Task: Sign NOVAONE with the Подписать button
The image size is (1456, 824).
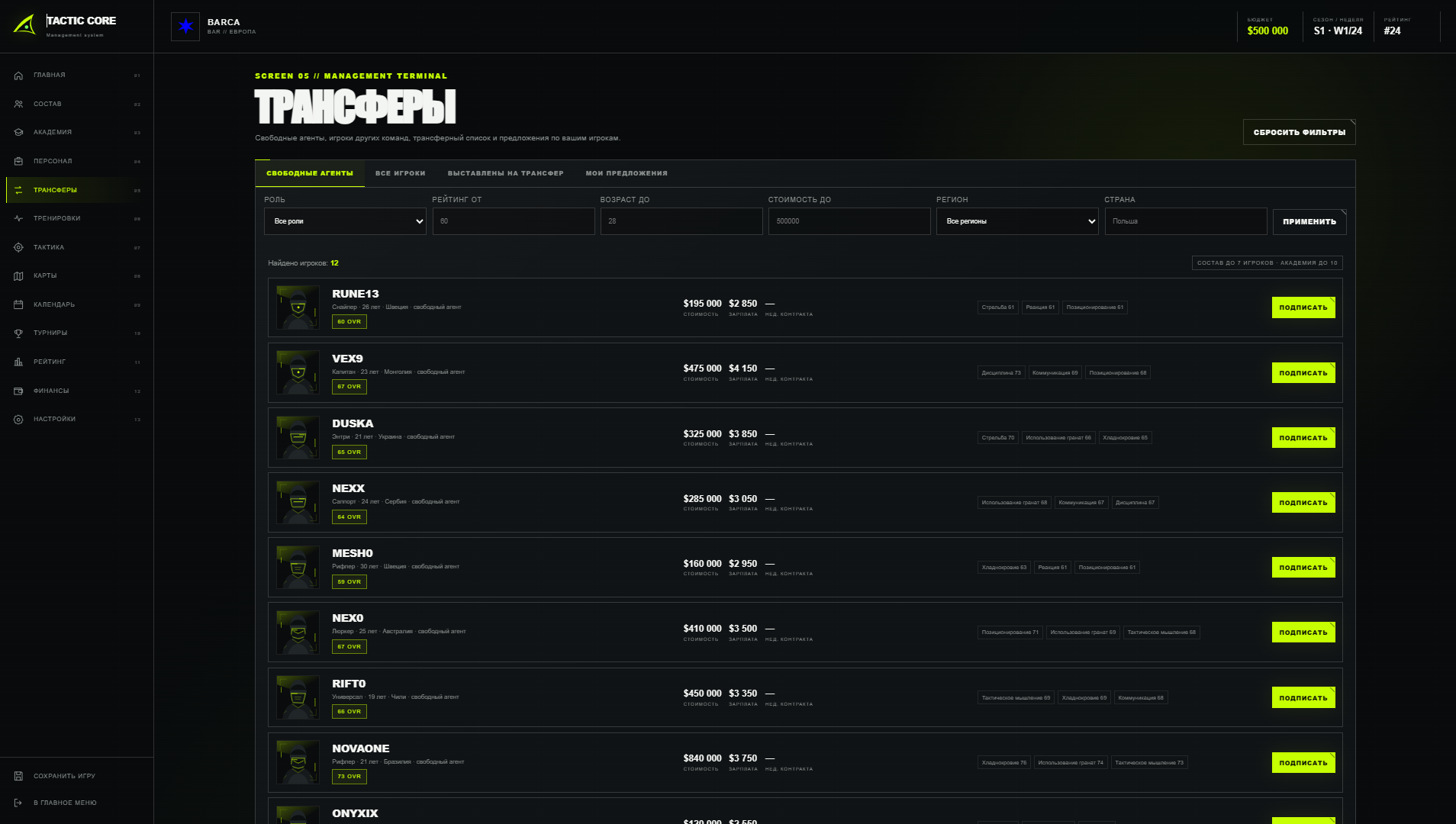Action: [1303, 763]
